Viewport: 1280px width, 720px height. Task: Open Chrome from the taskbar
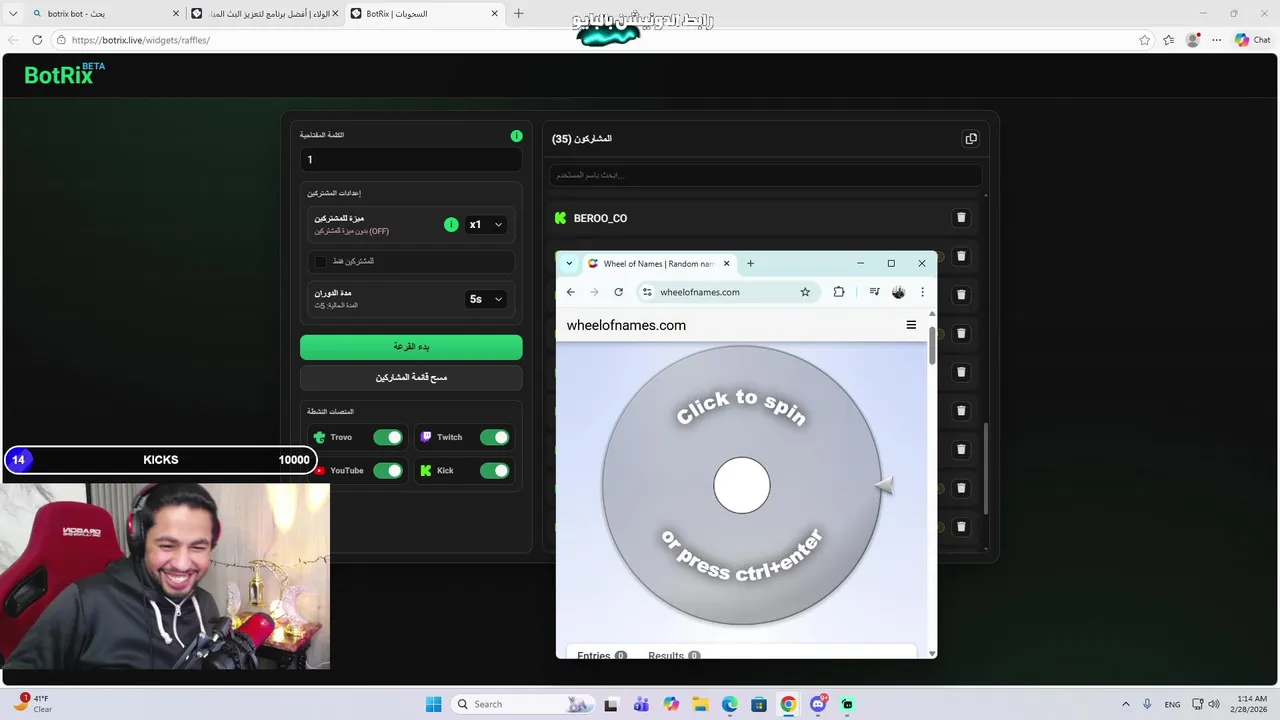788,704
